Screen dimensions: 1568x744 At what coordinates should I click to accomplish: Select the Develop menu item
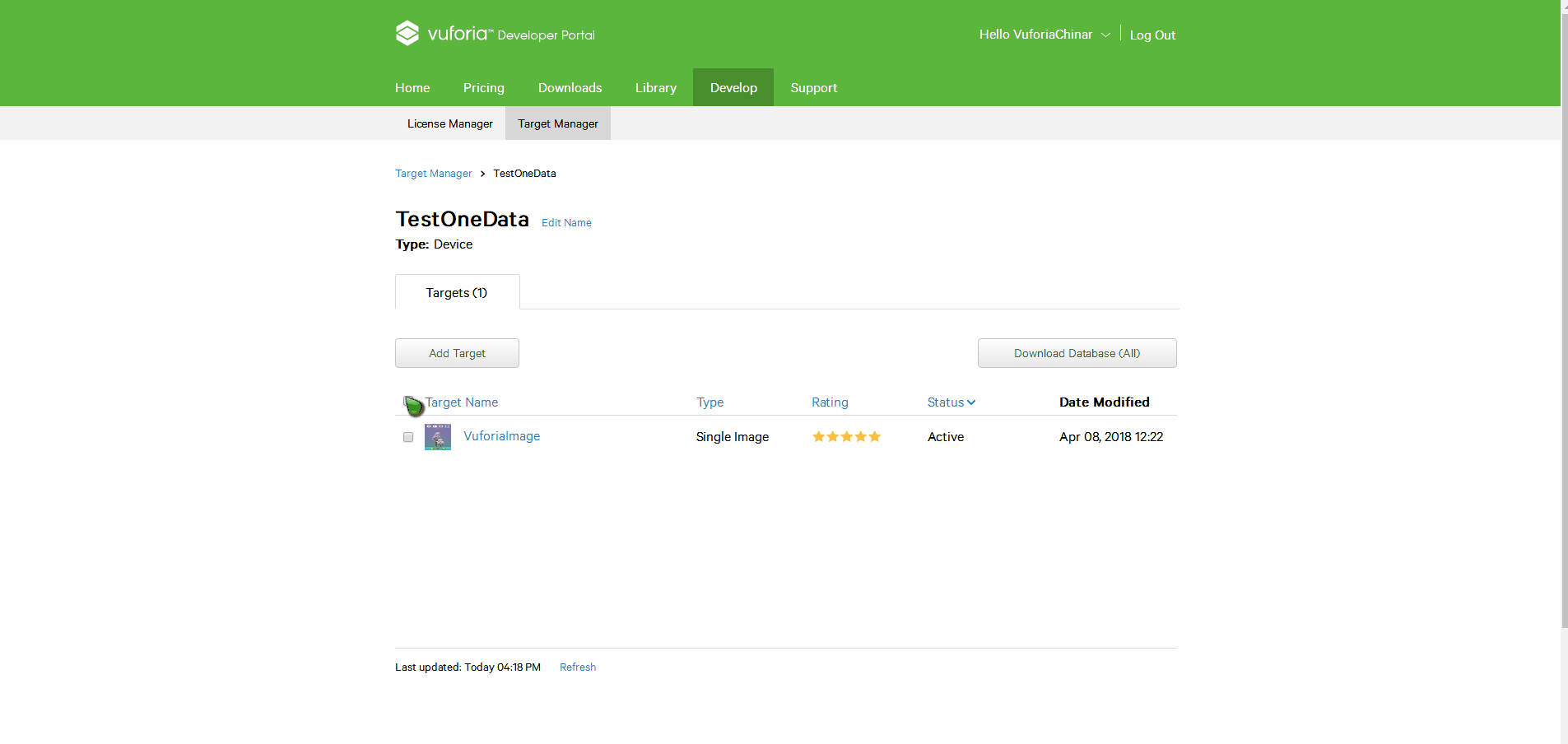point(733,87)
